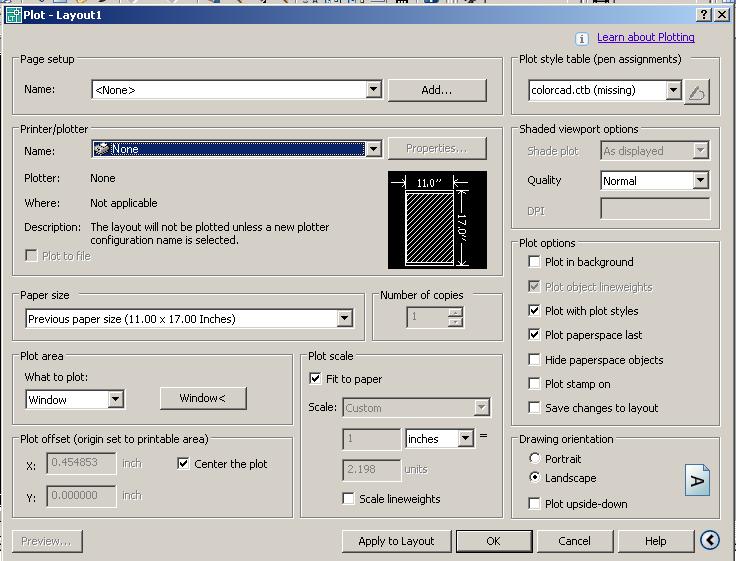This screenshot has height=561, width=736.
Task: Uncheck Plot paperspace last
Action: coord(534,335)
